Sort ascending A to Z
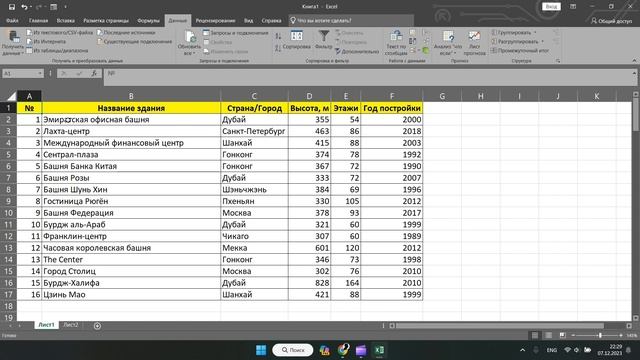This screenshot has height=360, width=640. (x=278, y=36)
